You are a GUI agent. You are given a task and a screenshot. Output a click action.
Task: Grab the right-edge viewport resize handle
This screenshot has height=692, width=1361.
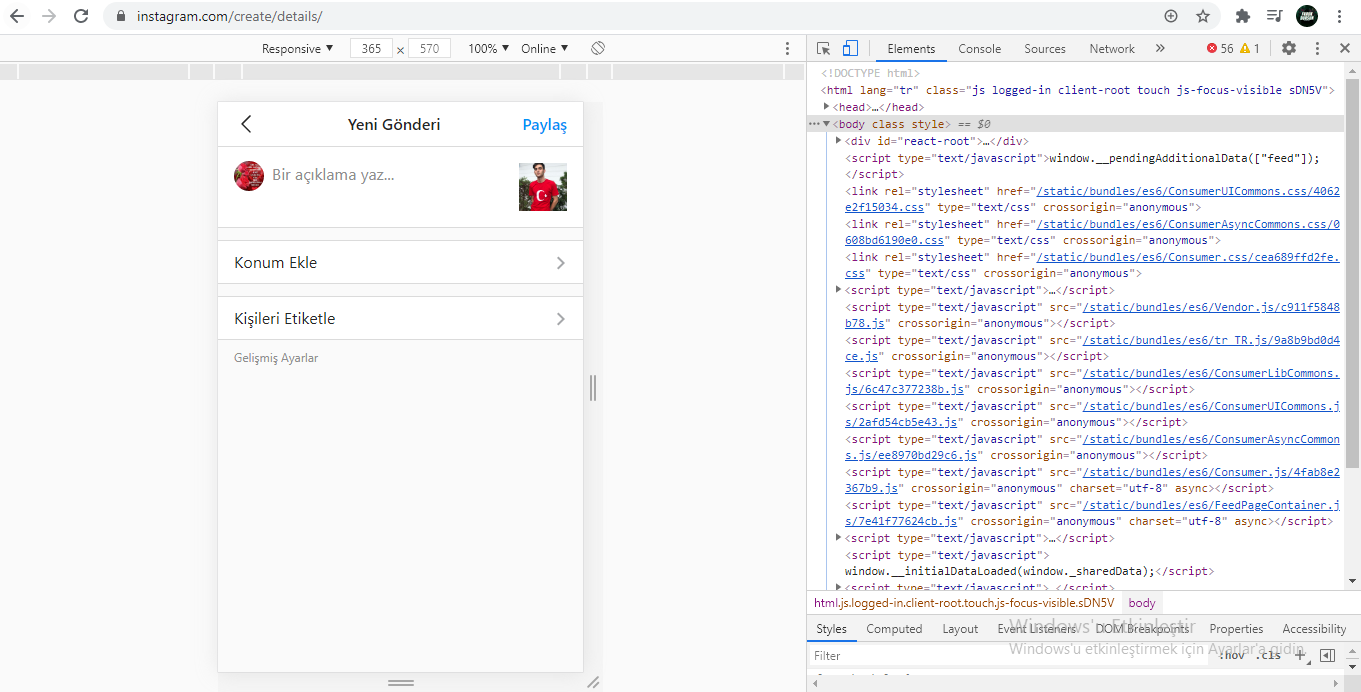[x=593, y=388]
